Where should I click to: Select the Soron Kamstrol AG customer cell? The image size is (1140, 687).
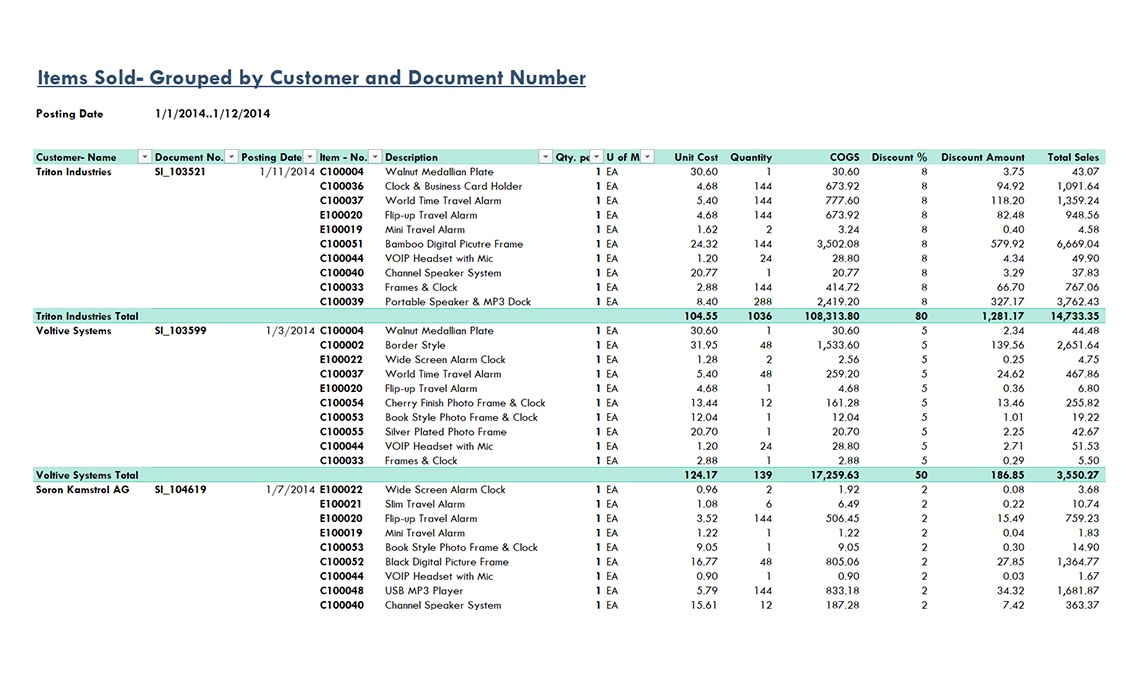click(82, 489)
